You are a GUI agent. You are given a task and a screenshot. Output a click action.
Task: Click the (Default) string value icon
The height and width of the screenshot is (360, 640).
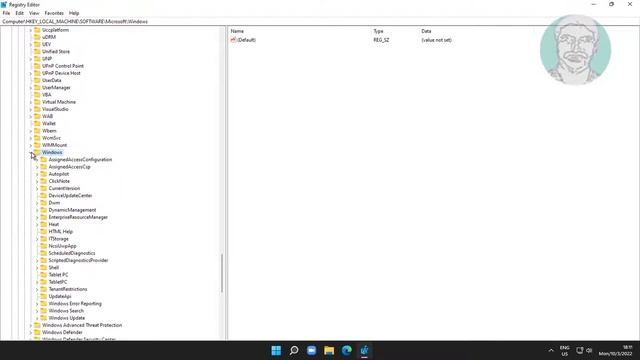tap(233, 40)
